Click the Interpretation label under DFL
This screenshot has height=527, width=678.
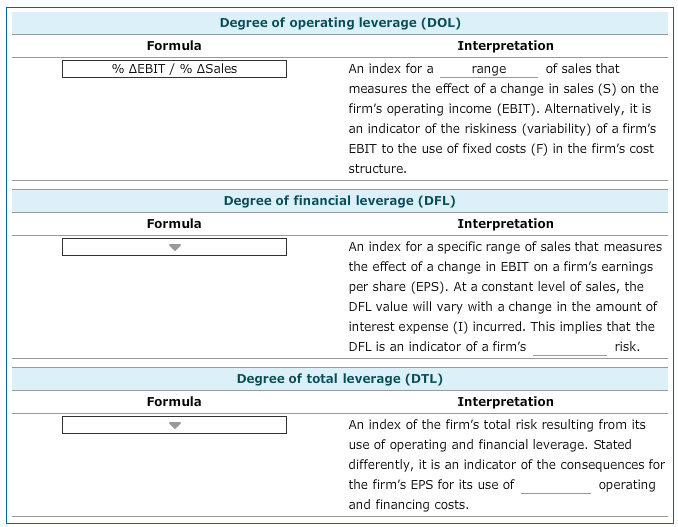505,224
